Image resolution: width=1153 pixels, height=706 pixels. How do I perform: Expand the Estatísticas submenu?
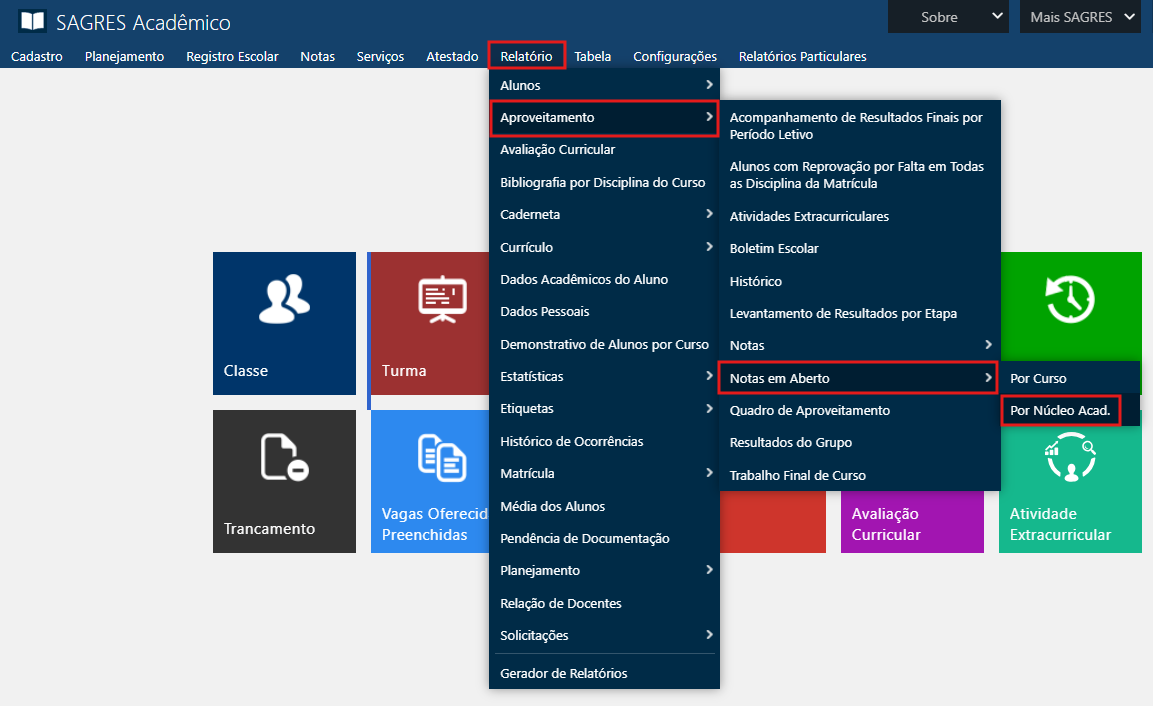coord(604,377)
